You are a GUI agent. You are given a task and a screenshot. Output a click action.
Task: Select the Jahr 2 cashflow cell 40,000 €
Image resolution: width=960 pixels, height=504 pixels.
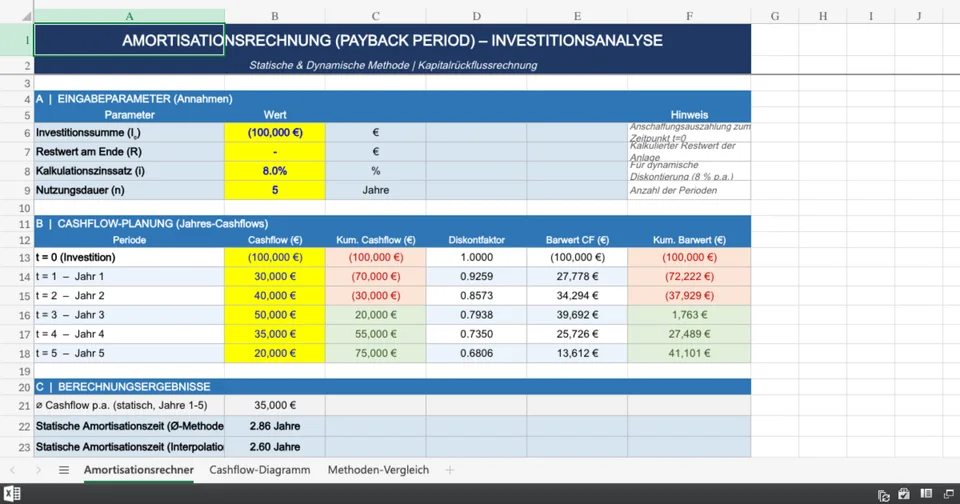click(275, 296)
